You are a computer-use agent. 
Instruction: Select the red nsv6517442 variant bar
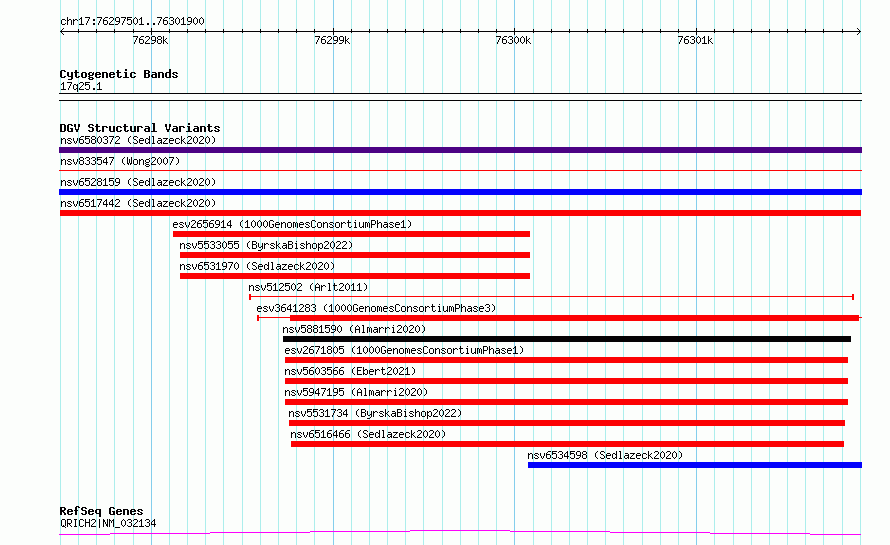[x=460, y=213]
